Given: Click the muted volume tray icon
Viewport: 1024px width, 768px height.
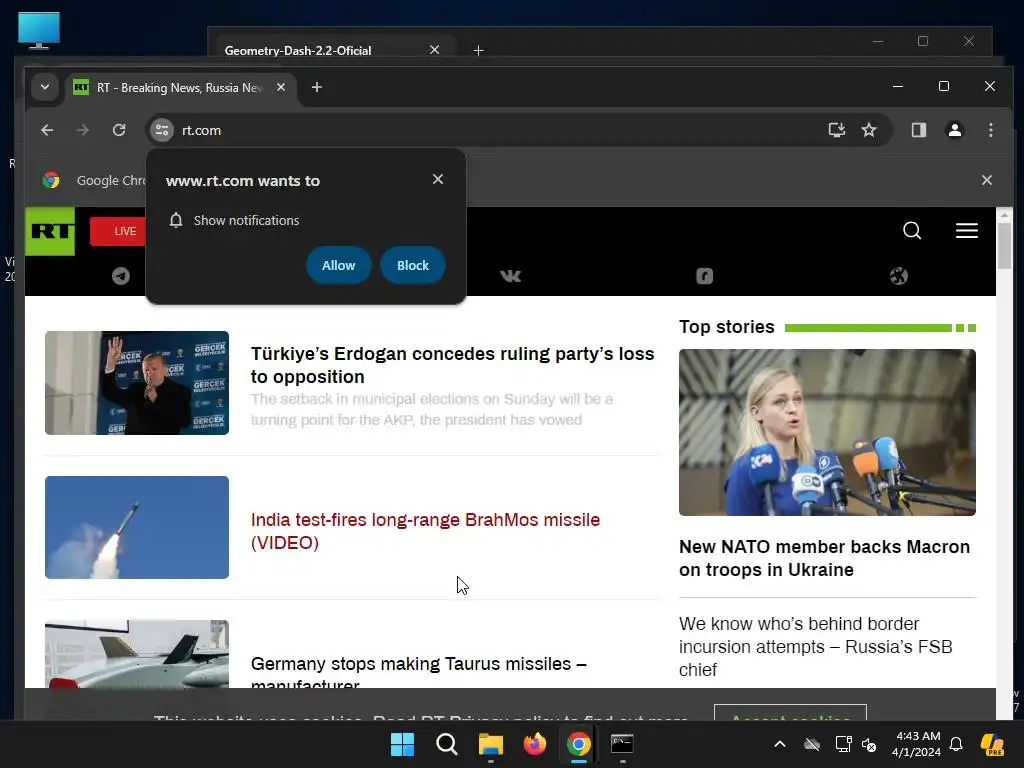Looking at the screenshot, I should [x=869, y=744].
